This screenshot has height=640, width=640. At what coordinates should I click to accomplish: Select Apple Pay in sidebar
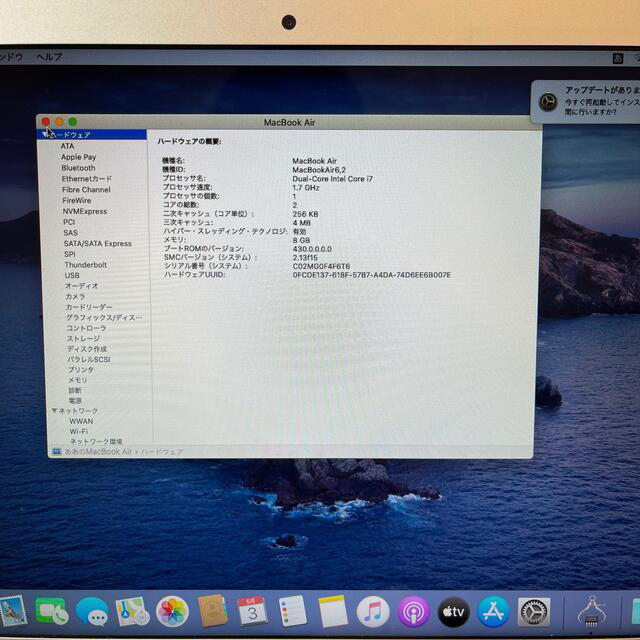point(78,157)
